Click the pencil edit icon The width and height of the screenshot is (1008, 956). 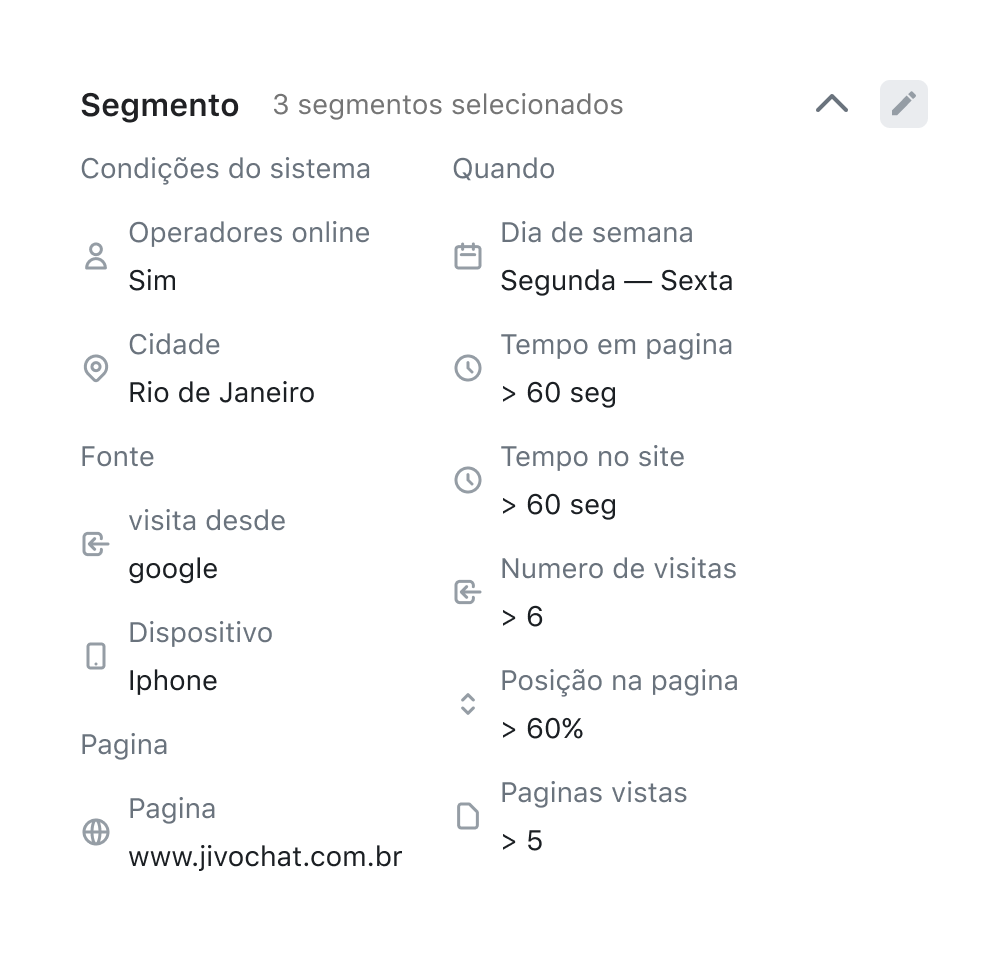(904, 104)
